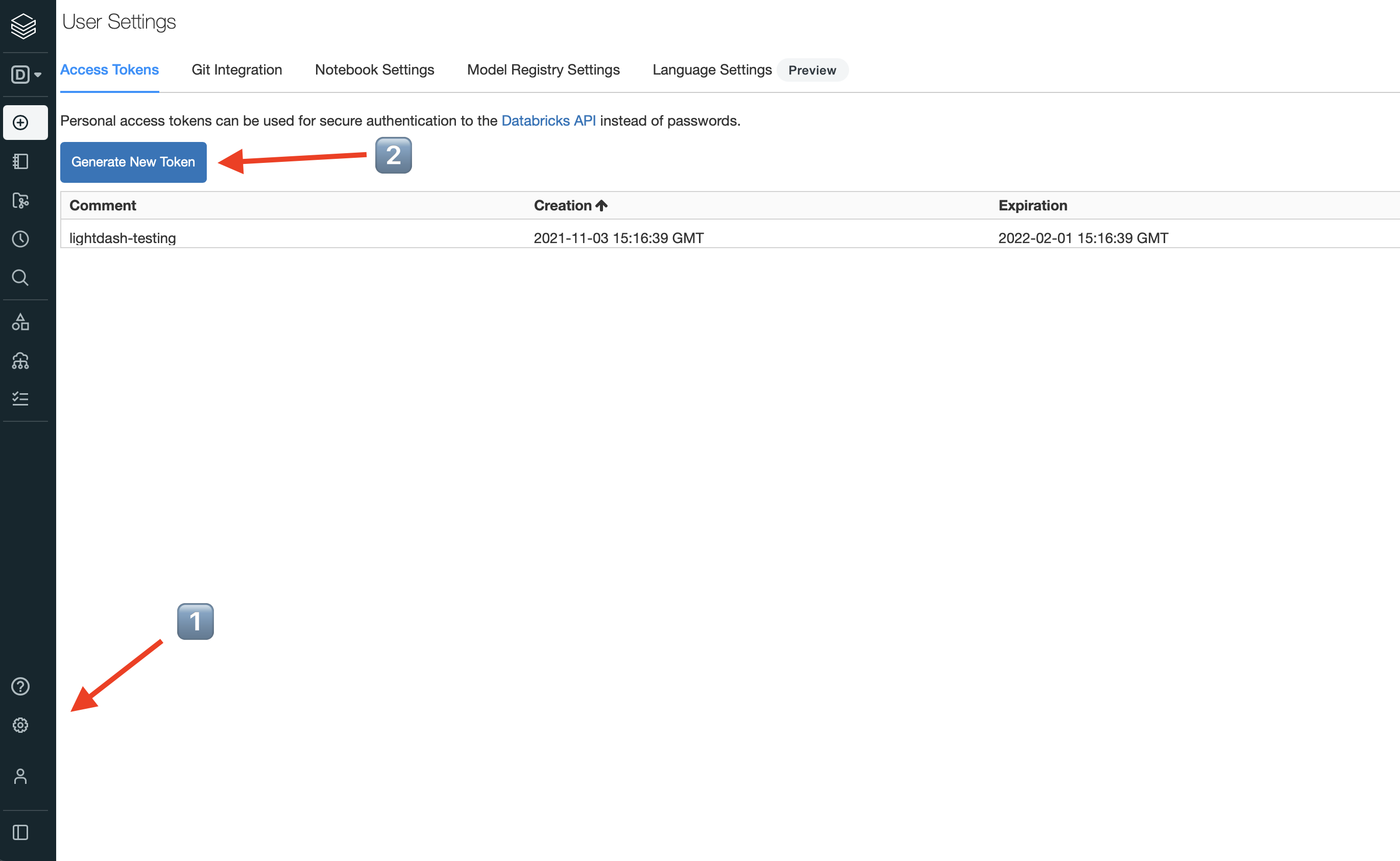The height and width of the screenshot is (861, 1400).
Task: Click the Create plus icon
Action: [21, 123]
